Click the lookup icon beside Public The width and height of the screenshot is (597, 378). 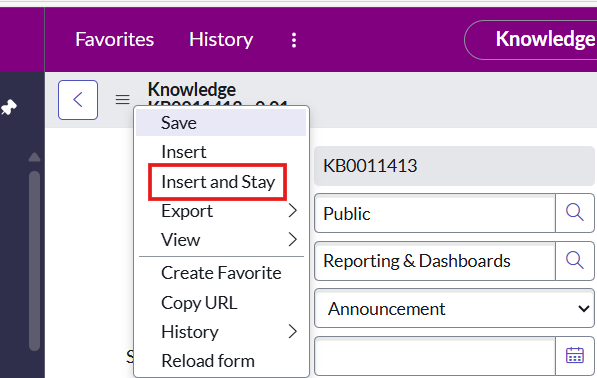click(x=575, y=213)
